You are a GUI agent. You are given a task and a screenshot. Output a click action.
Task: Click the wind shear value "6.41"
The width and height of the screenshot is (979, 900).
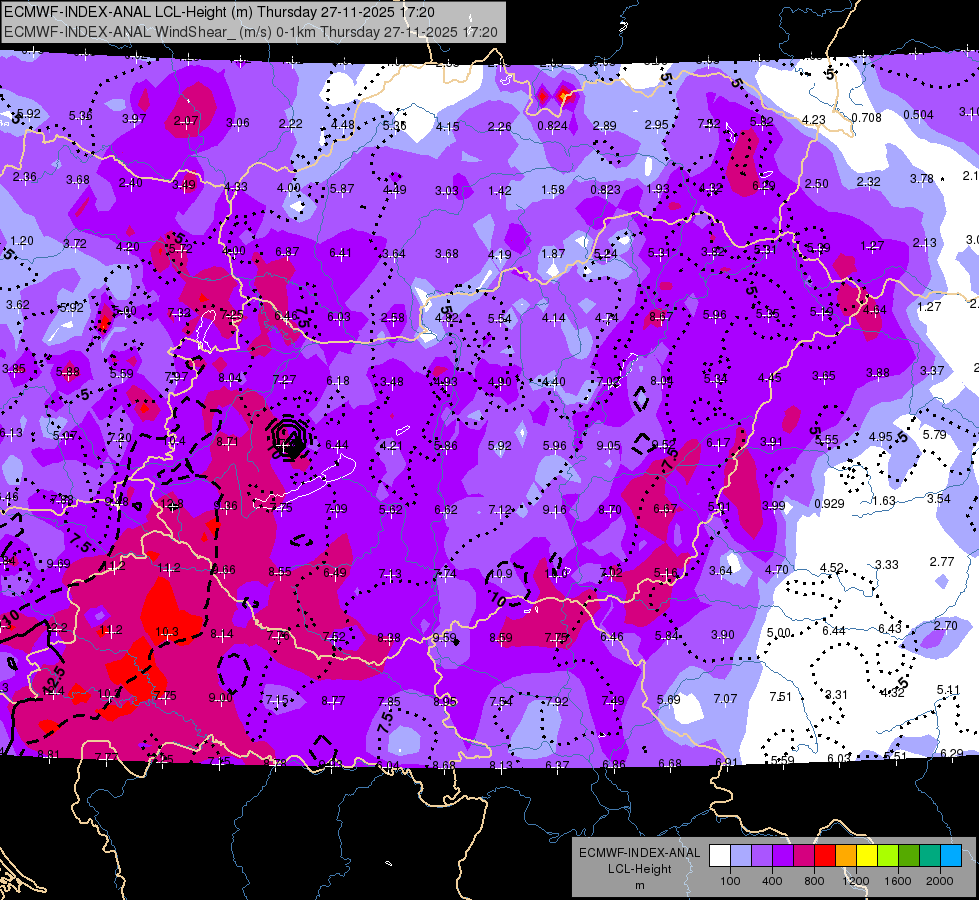[x=340, y=253]
